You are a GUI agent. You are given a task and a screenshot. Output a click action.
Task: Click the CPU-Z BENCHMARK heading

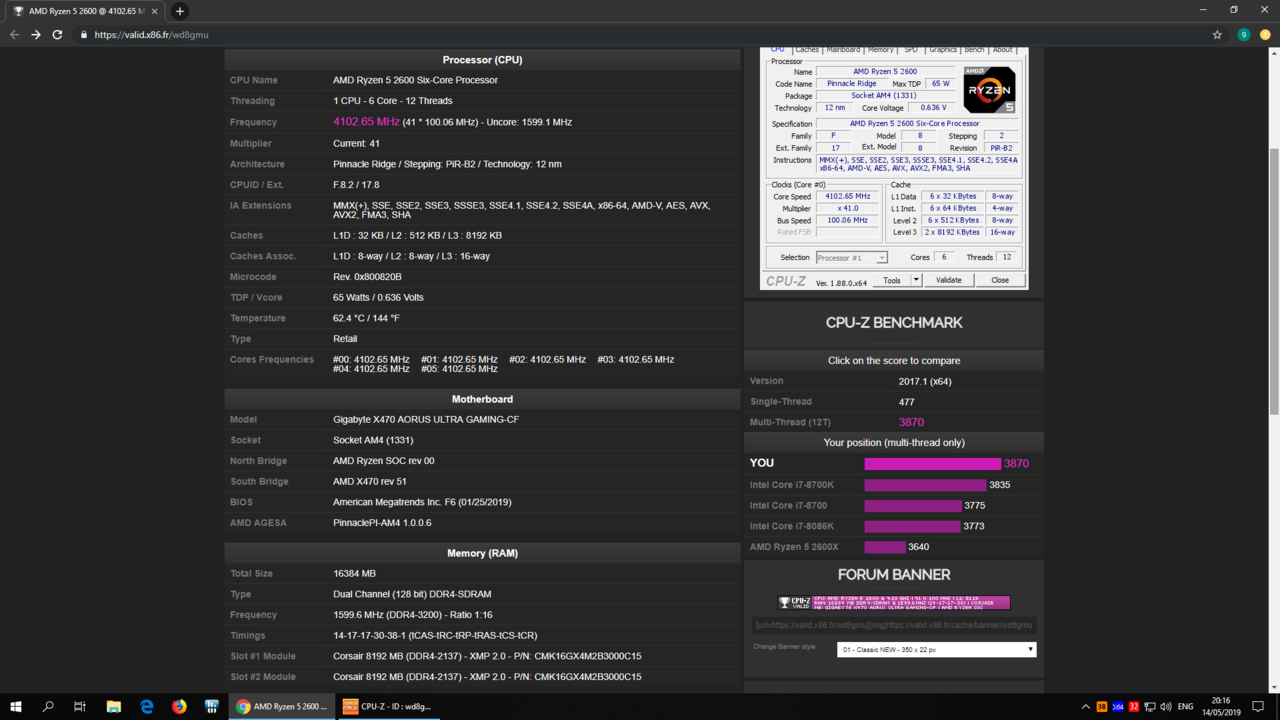tap(894, 323)
